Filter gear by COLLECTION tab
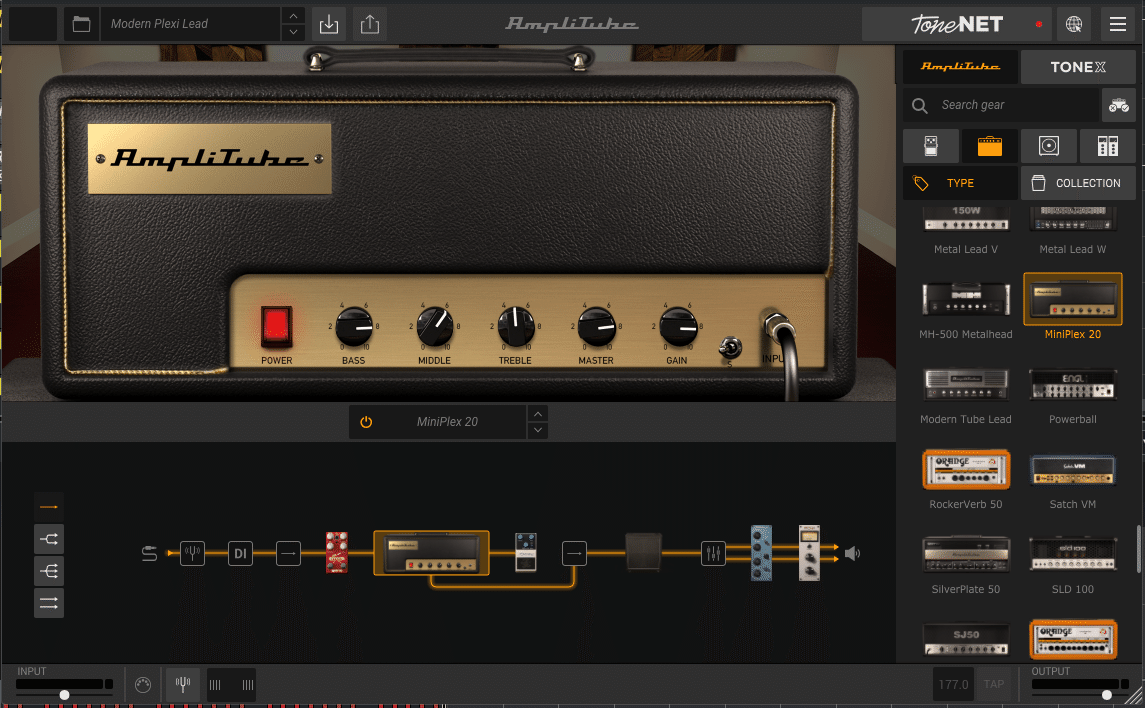The height and width of the screenshot is (708, 1145). coord(1078,183)
